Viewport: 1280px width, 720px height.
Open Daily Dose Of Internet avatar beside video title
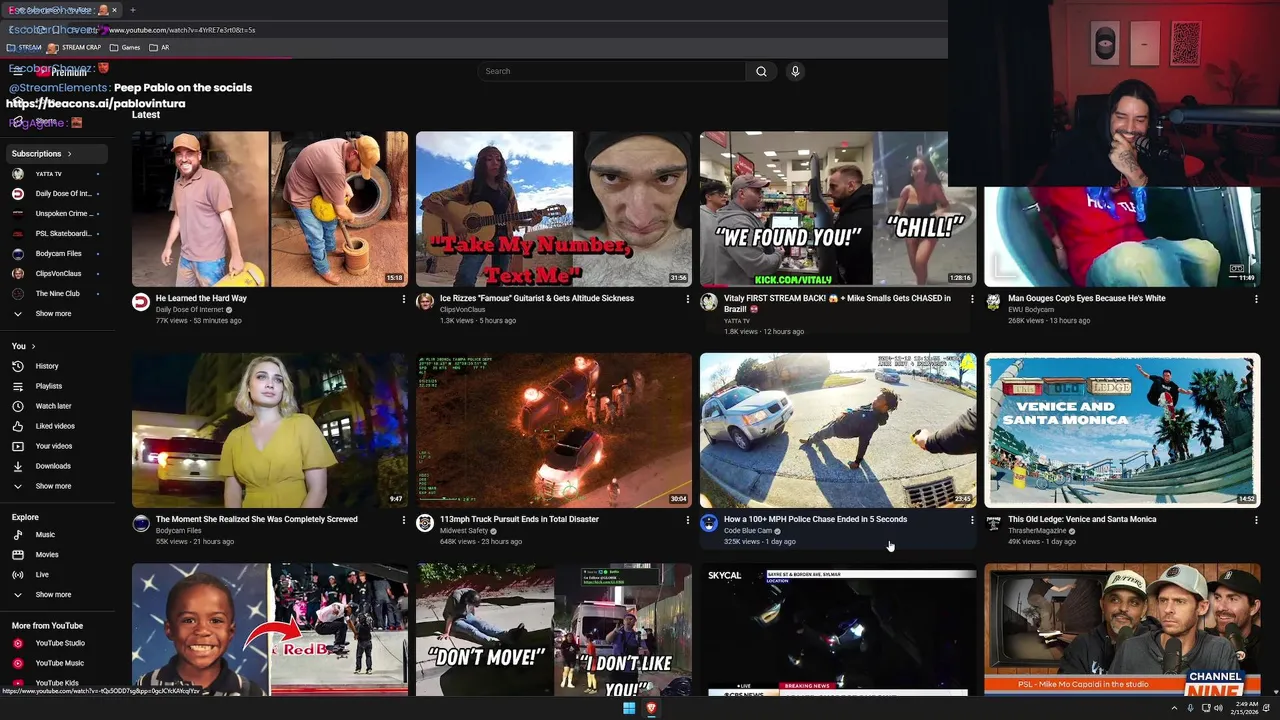tap(141, 301)
